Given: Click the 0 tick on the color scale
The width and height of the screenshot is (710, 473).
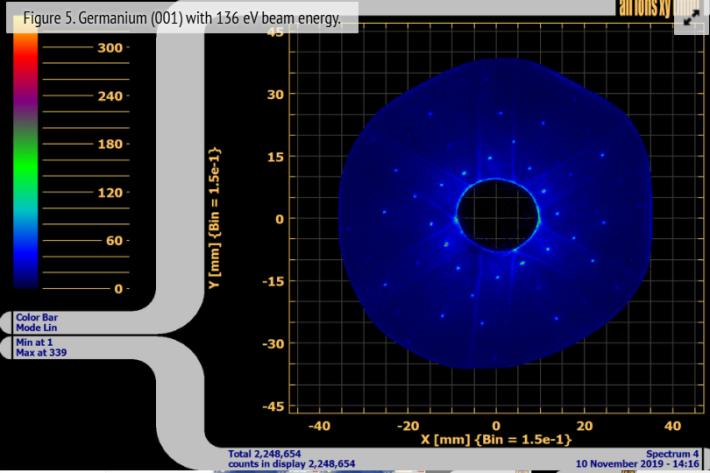Looking at the screenshot, I should click(x=120, y=289).
